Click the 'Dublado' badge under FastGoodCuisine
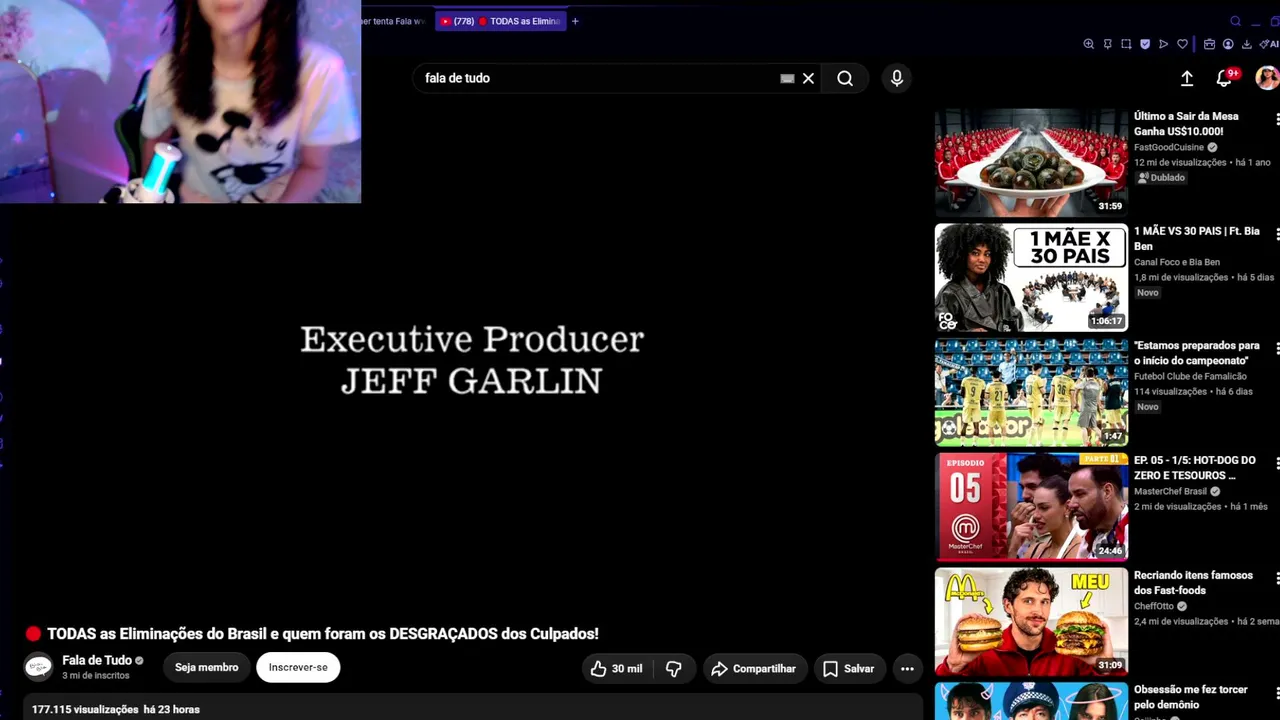Screen dimensions: 1280x720 coord(1161,178)
